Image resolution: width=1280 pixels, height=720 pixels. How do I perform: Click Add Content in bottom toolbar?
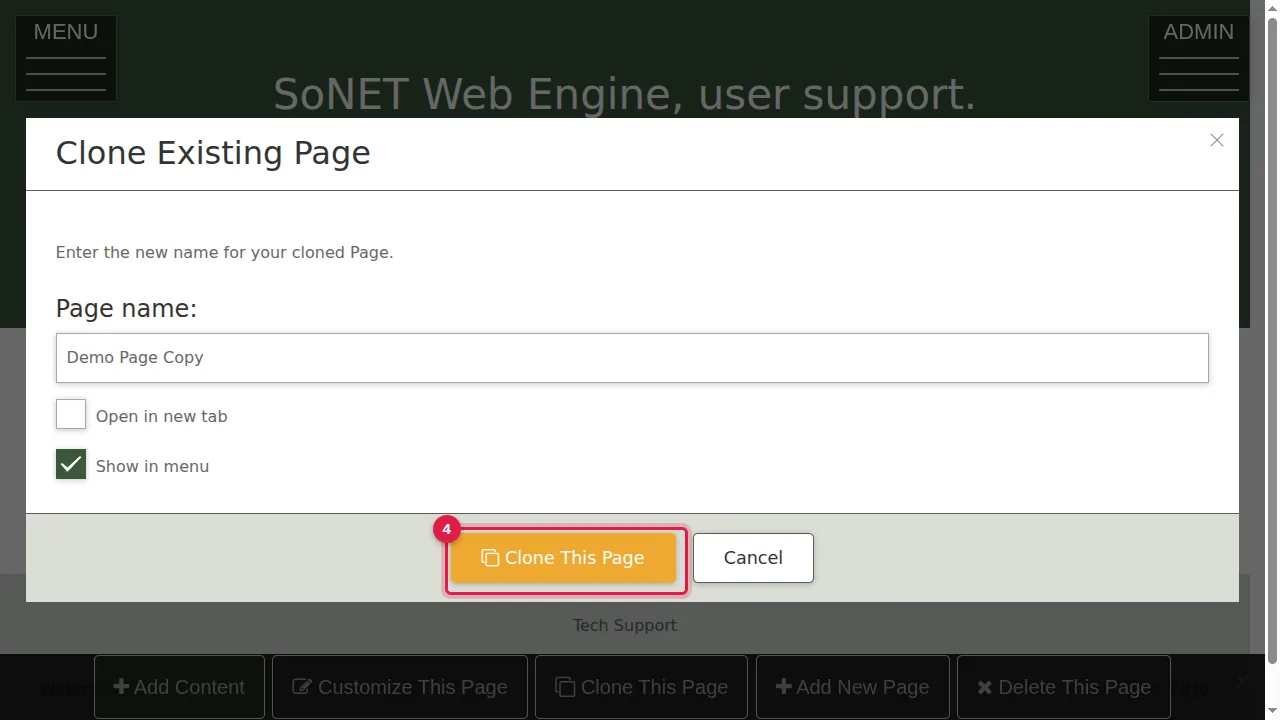(179, 687)
